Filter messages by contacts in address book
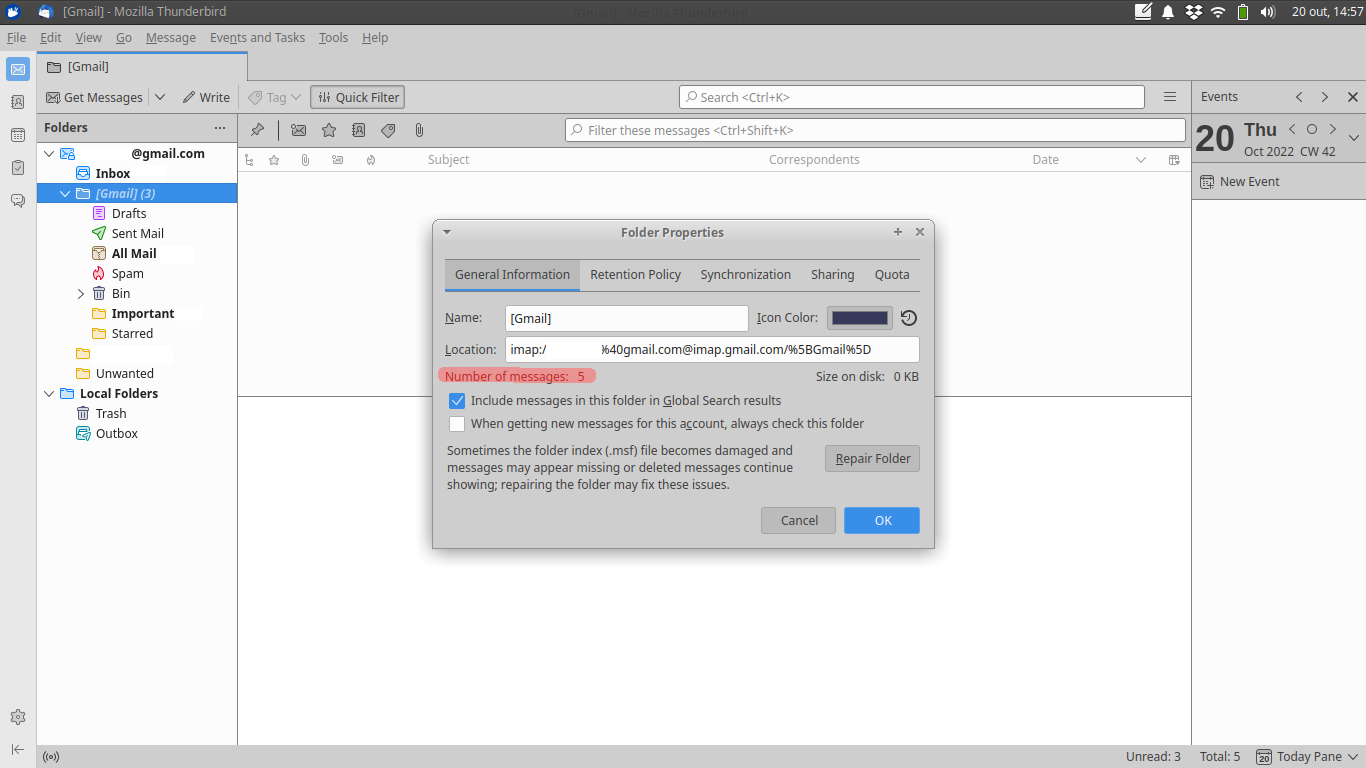The image size is (1366, 768). pyautogui.click(x=358, y=130)
